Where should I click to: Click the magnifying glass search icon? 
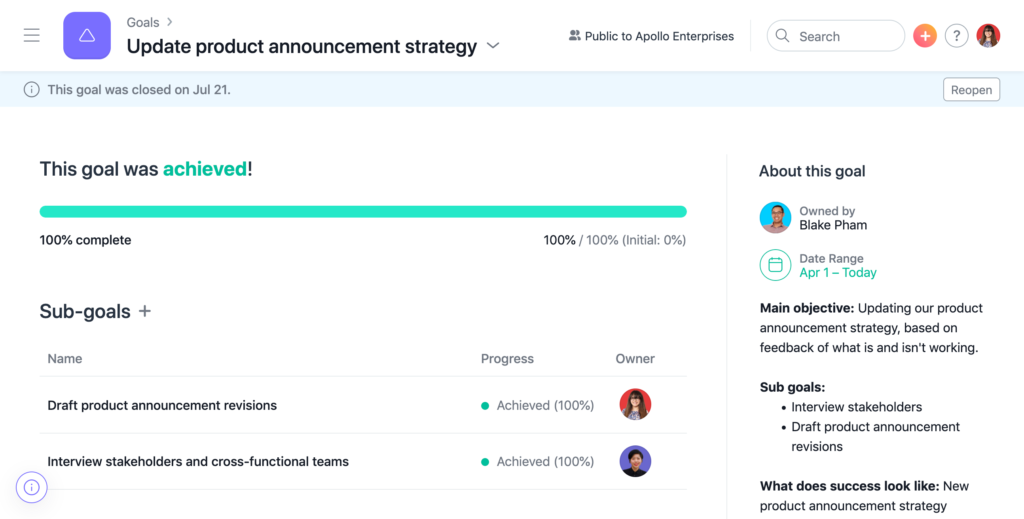point(782,36)
